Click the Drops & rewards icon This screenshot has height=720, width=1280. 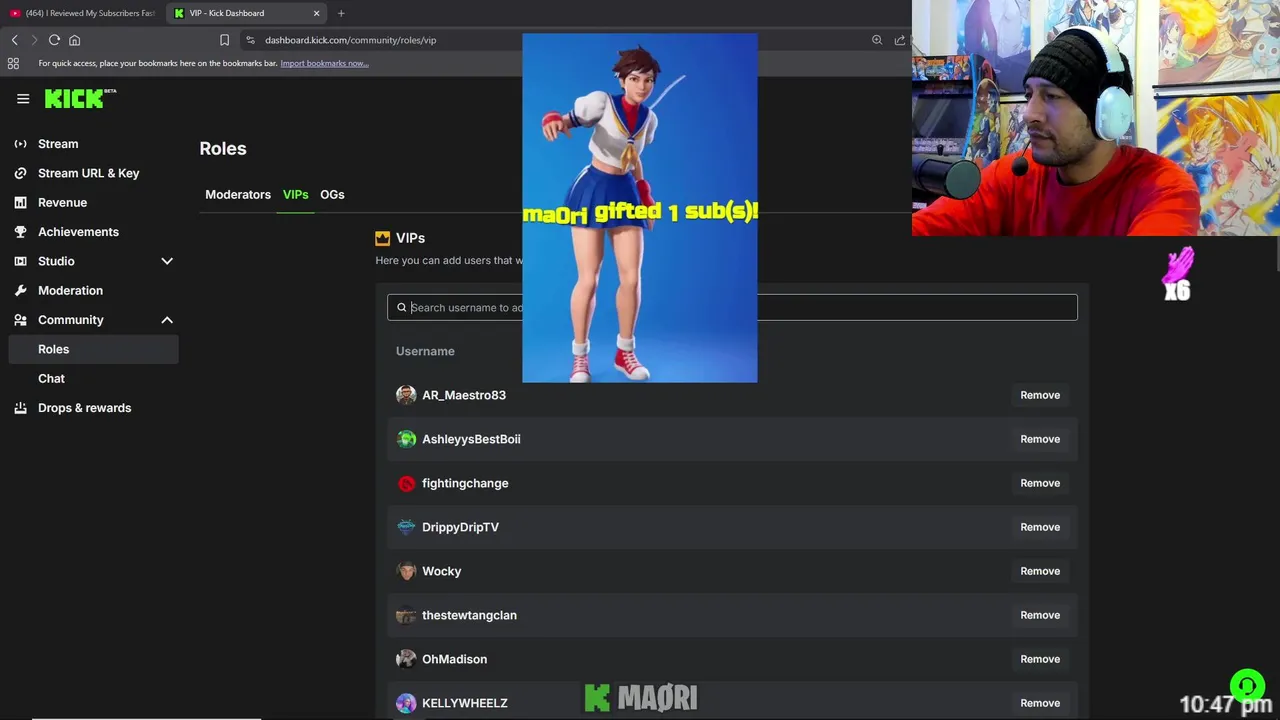20,408
